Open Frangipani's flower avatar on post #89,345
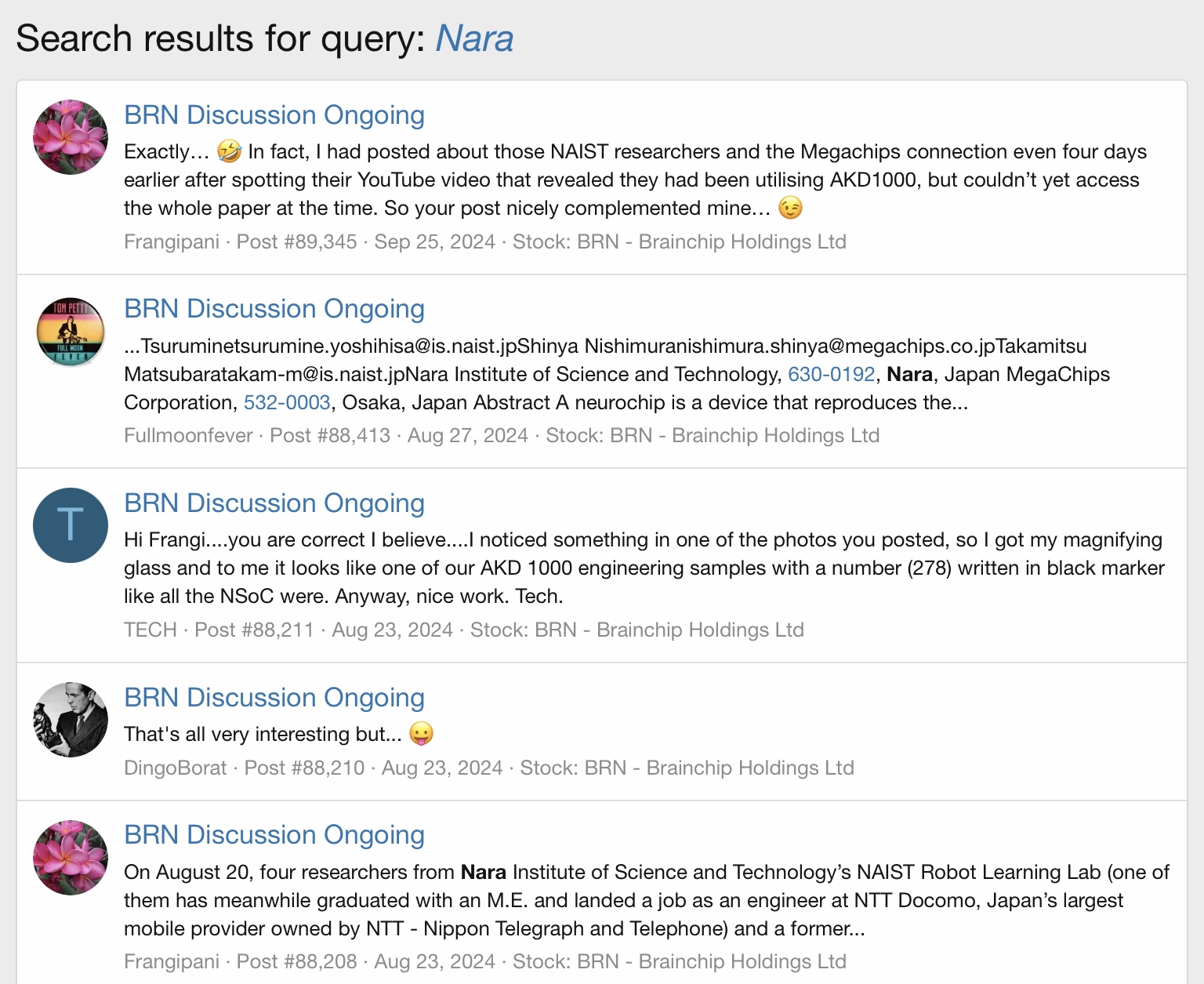Screen dimensions: 1204x984 coord(71,137)
